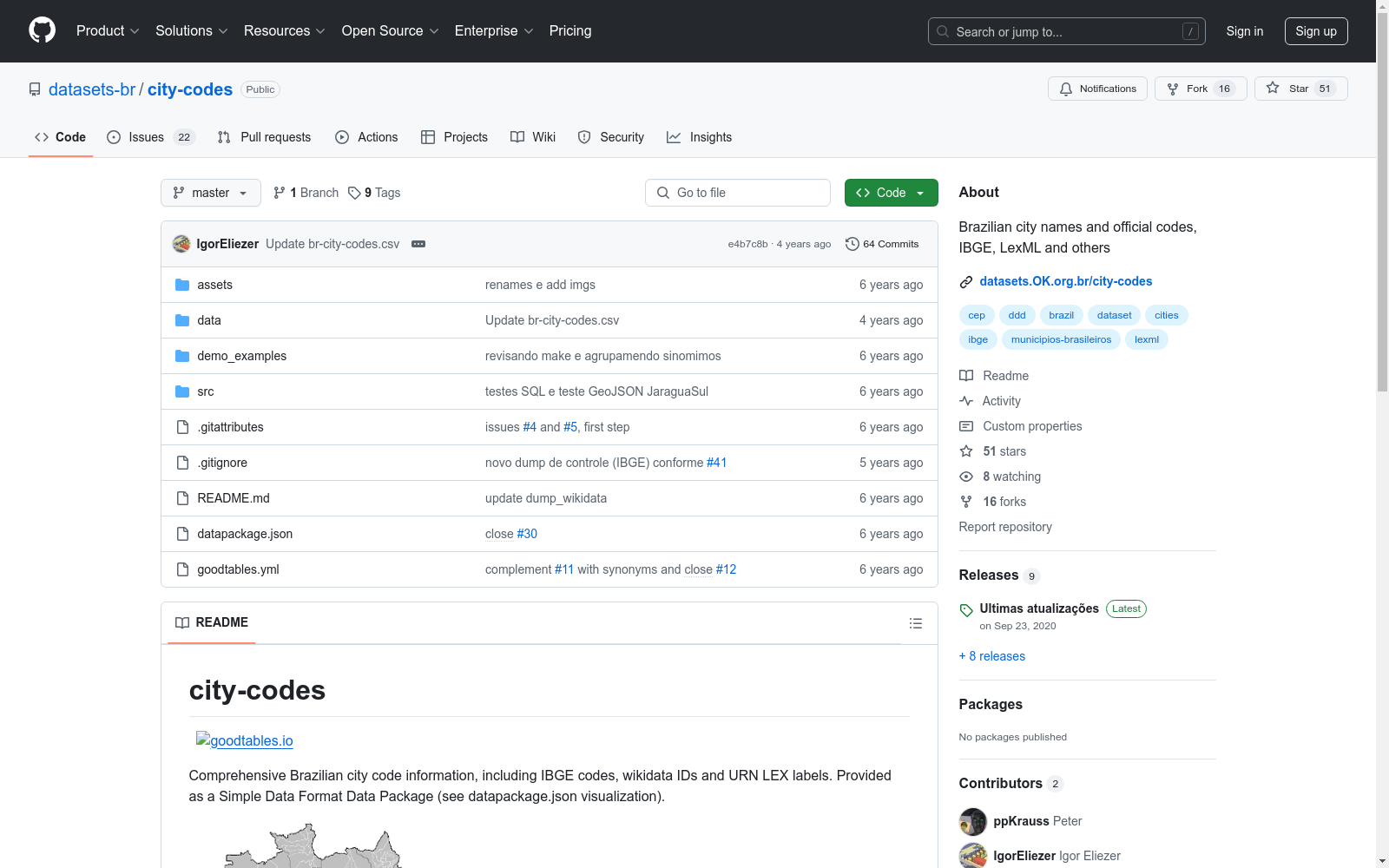Viewport: 1389px width, 868px height.
Task: Open IgorEliezer avatar in commit bar
Action: (181, 244)
